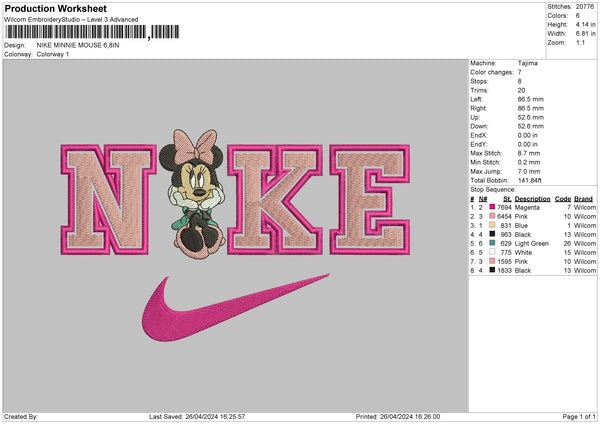This screenshot has width=600, height=424.
Task: Click the 'N#' column header
Action: pyautogui.click(x=483, y=199)
